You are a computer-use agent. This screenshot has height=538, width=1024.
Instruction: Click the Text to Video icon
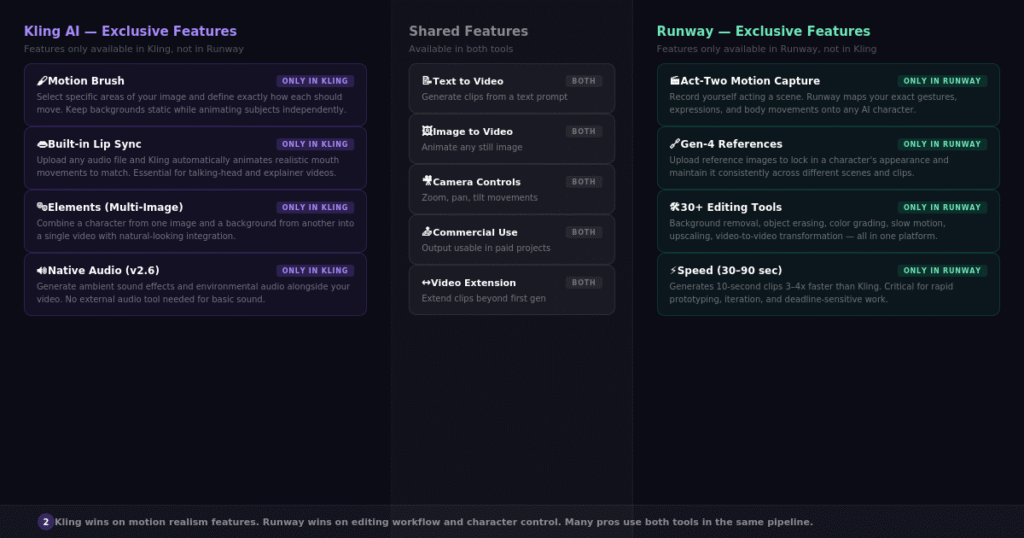[x=426, y=81]
